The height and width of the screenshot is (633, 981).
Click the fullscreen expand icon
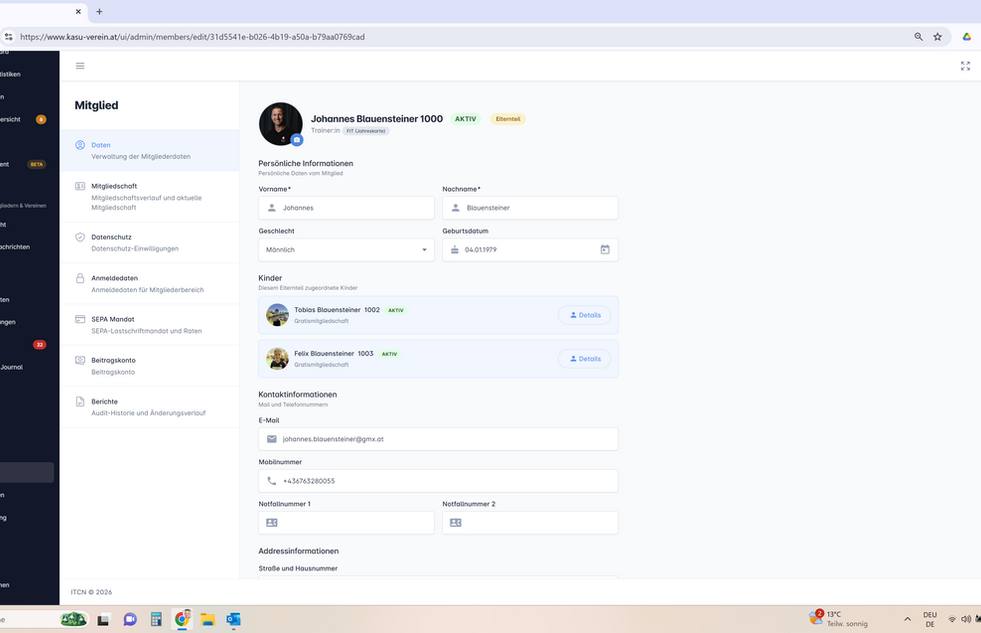pos(965,66)
